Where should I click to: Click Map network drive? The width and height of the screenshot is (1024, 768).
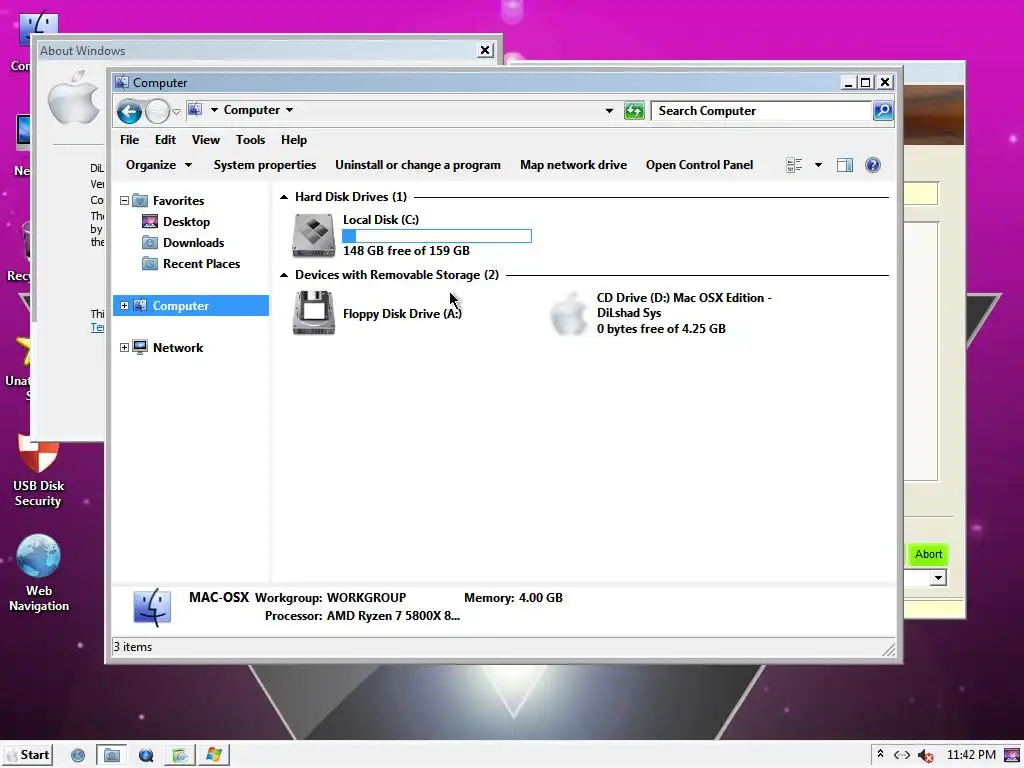[573, 165]
